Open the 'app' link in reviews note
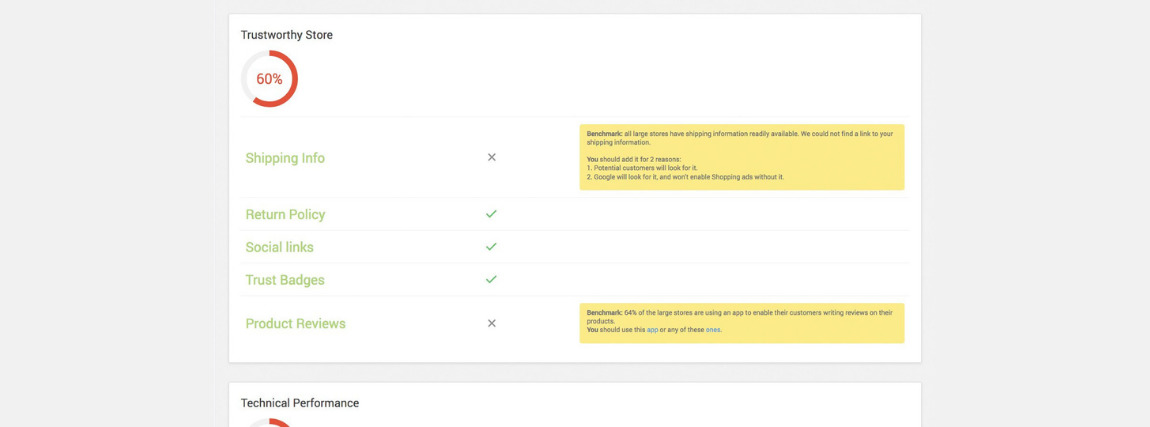Image resolution: width=1150 pixels, height=427 pixels. click(x=652, y=330)
